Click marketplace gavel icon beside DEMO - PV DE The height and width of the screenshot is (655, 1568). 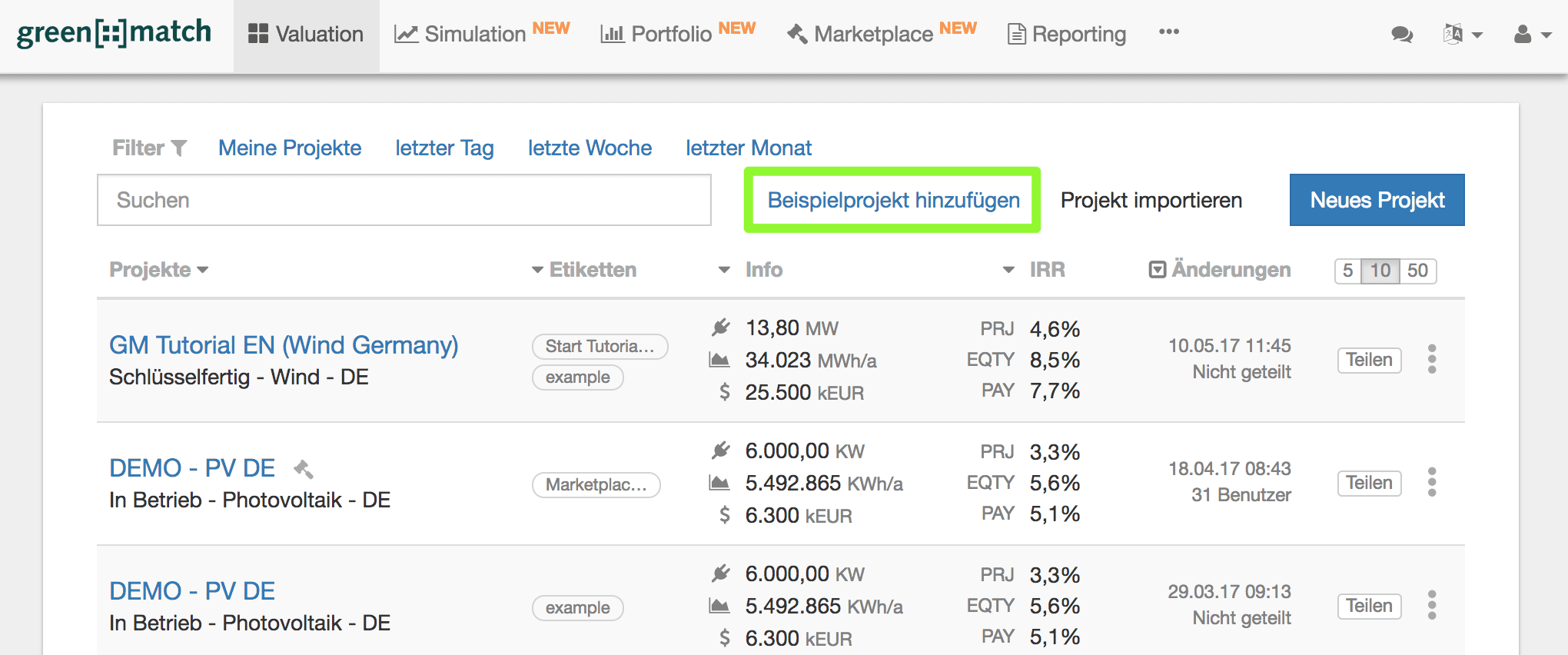coord(304,468)
